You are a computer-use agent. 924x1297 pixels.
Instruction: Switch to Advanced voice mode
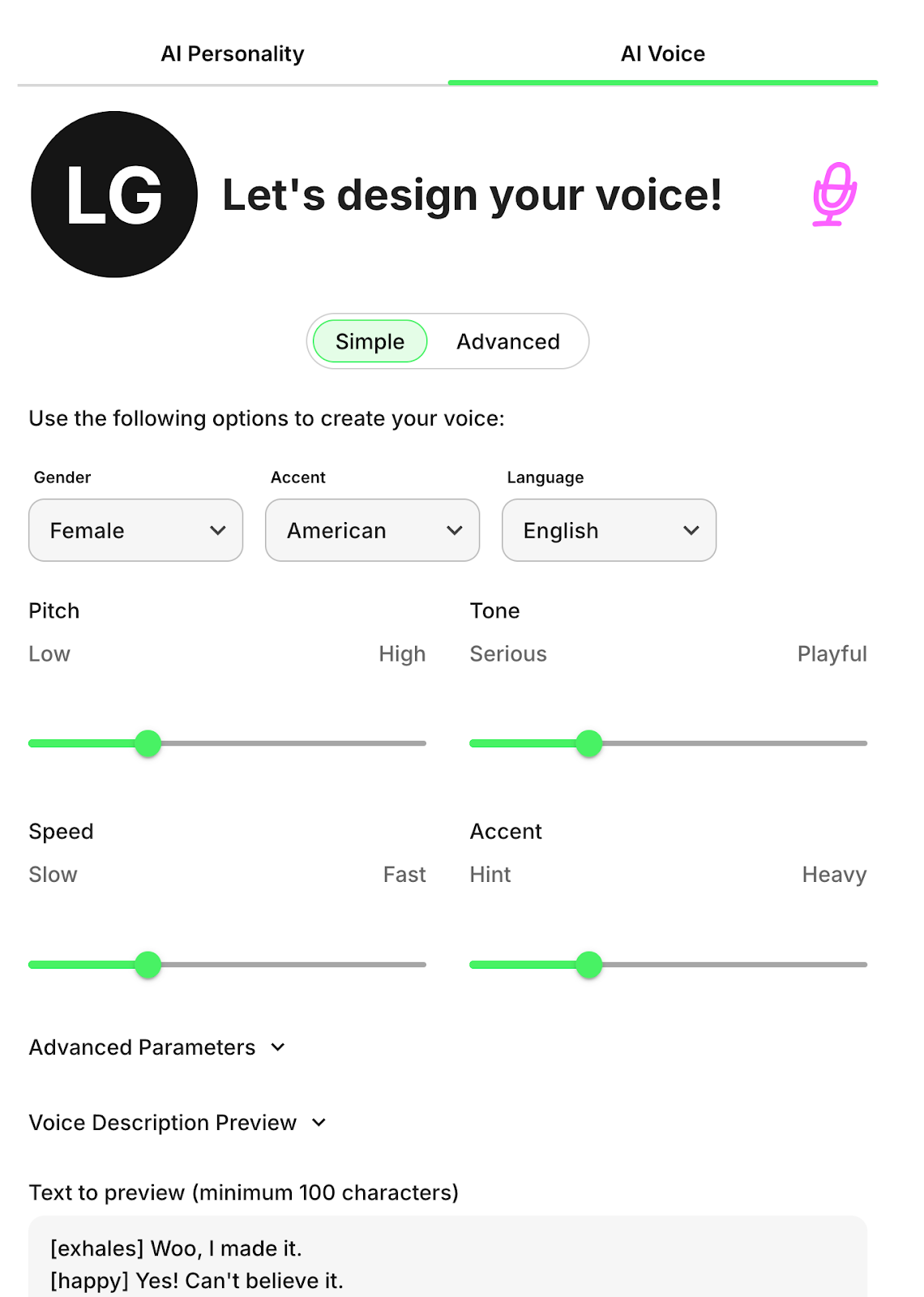(508, 341)
